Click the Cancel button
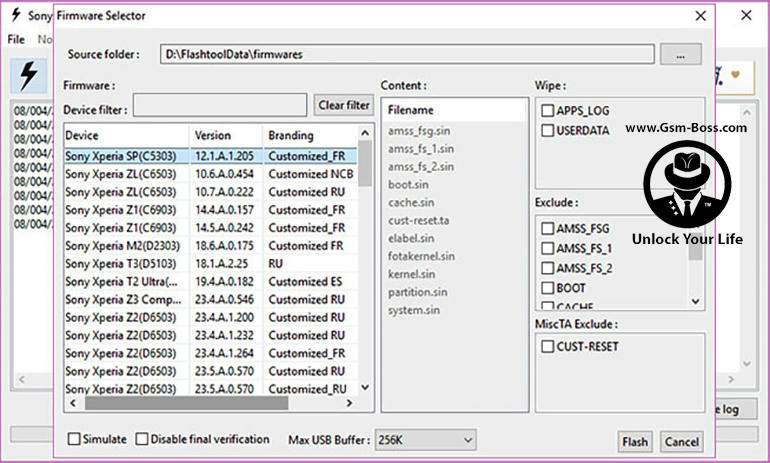Image resolution: width=770 pixels, height=463 pixels. (x=682, y=442)
